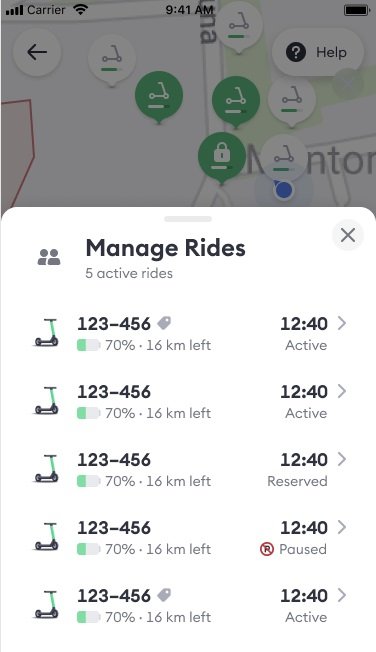Click the Reserved status label
The image size is (376, 652).
[x=297, y=481]
